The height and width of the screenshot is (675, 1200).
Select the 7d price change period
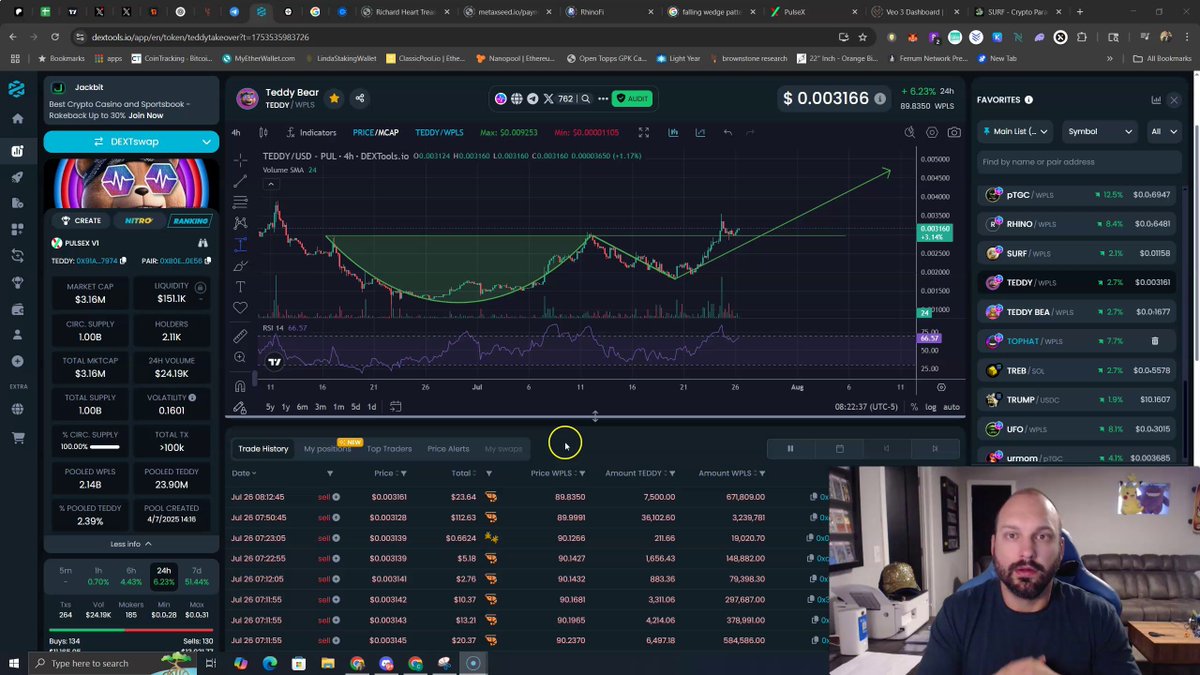tap(197, 576)
